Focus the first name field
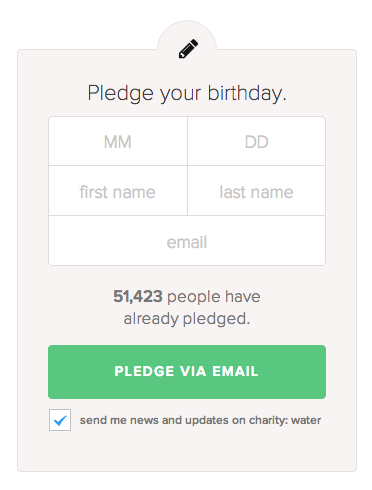The height and width of the screenshot is (490, 372). click(x=118, y=191)
